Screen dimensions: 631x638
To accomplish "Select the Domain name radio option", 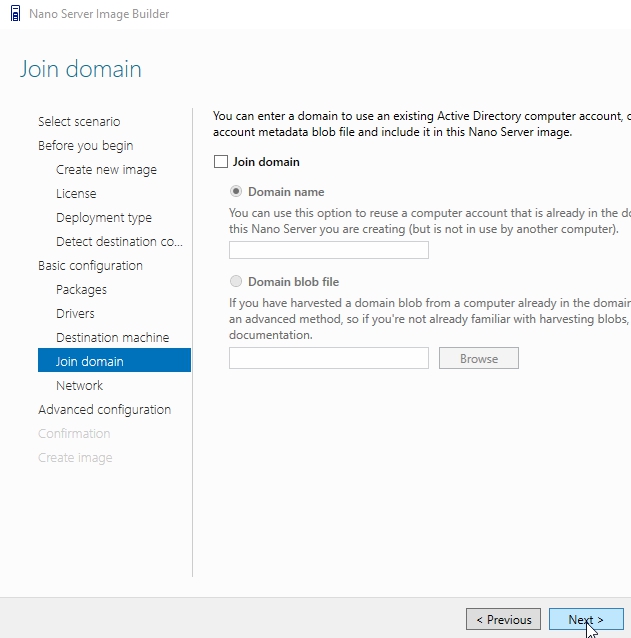I will point(236,192).
